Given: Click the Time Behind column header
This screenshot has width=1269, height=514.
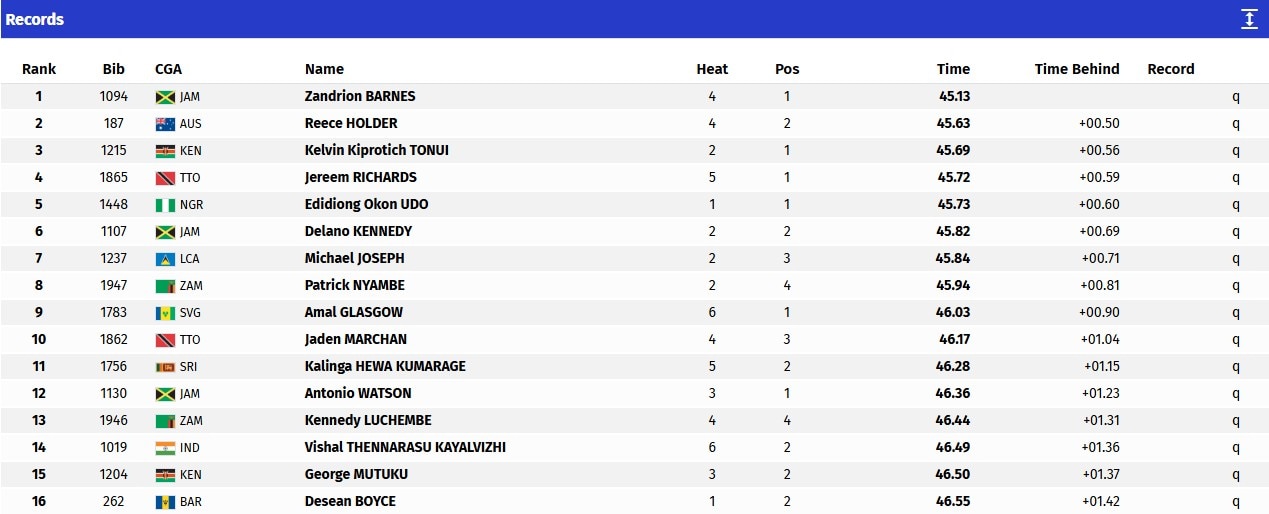Looking at the screenshot, I should point(1077,69).
